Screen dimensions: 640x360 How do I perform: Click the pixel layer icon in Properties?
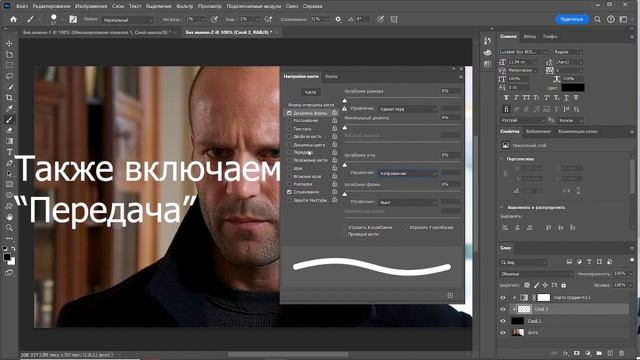click(x=505, y=145)
